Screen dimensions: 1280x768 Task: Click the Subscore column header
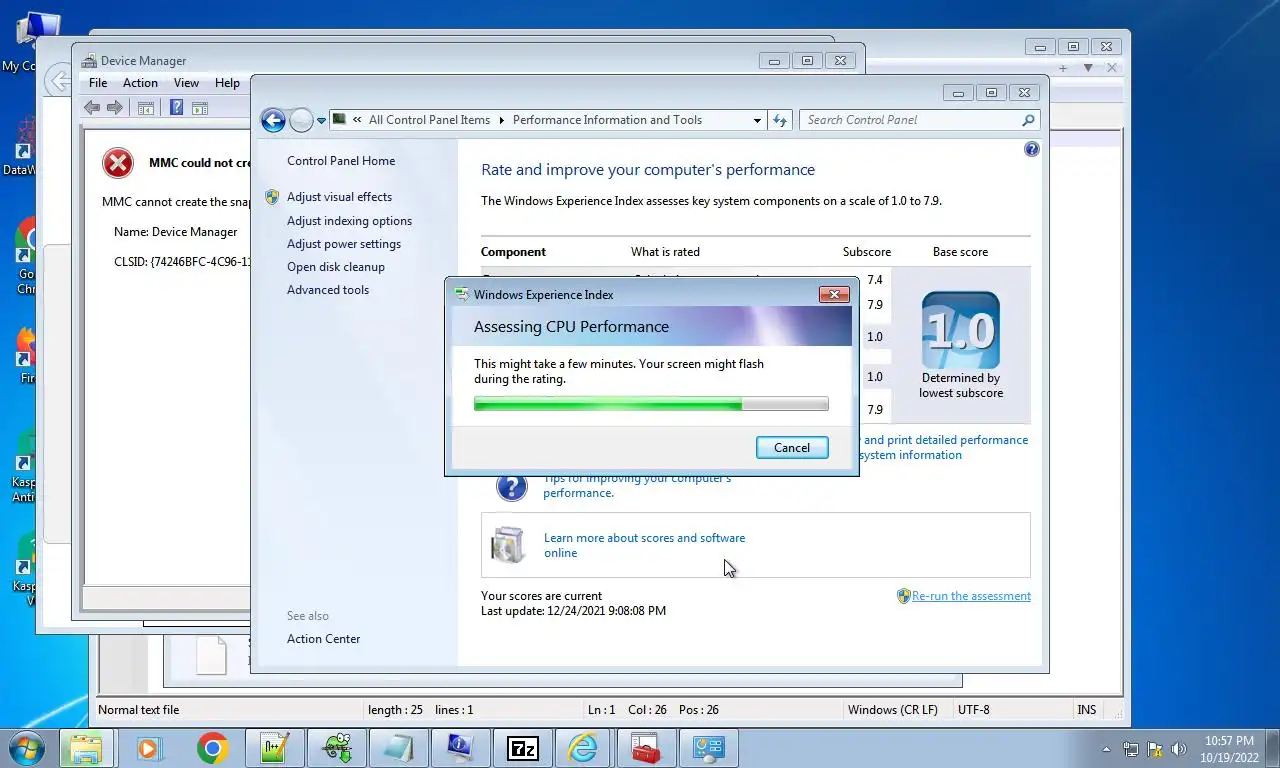click(867, 252)
